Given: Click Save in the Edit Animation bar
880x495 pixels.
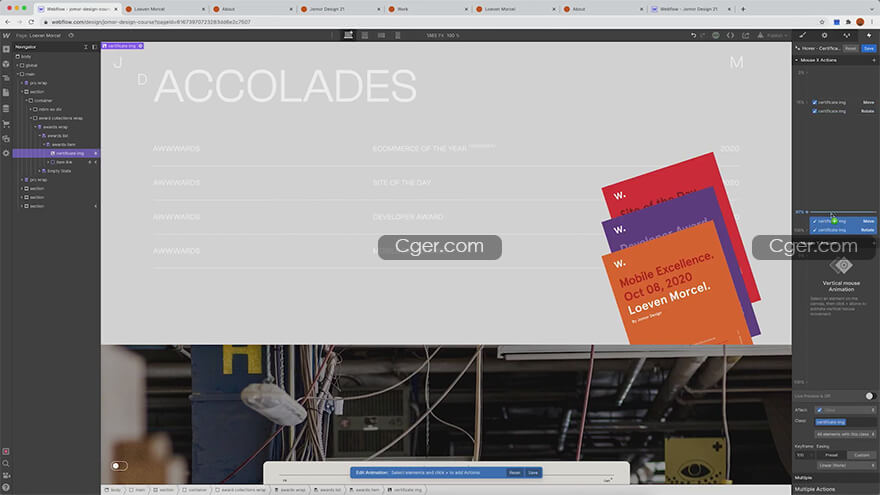Looking at the screenshot, I should point(533,473).
